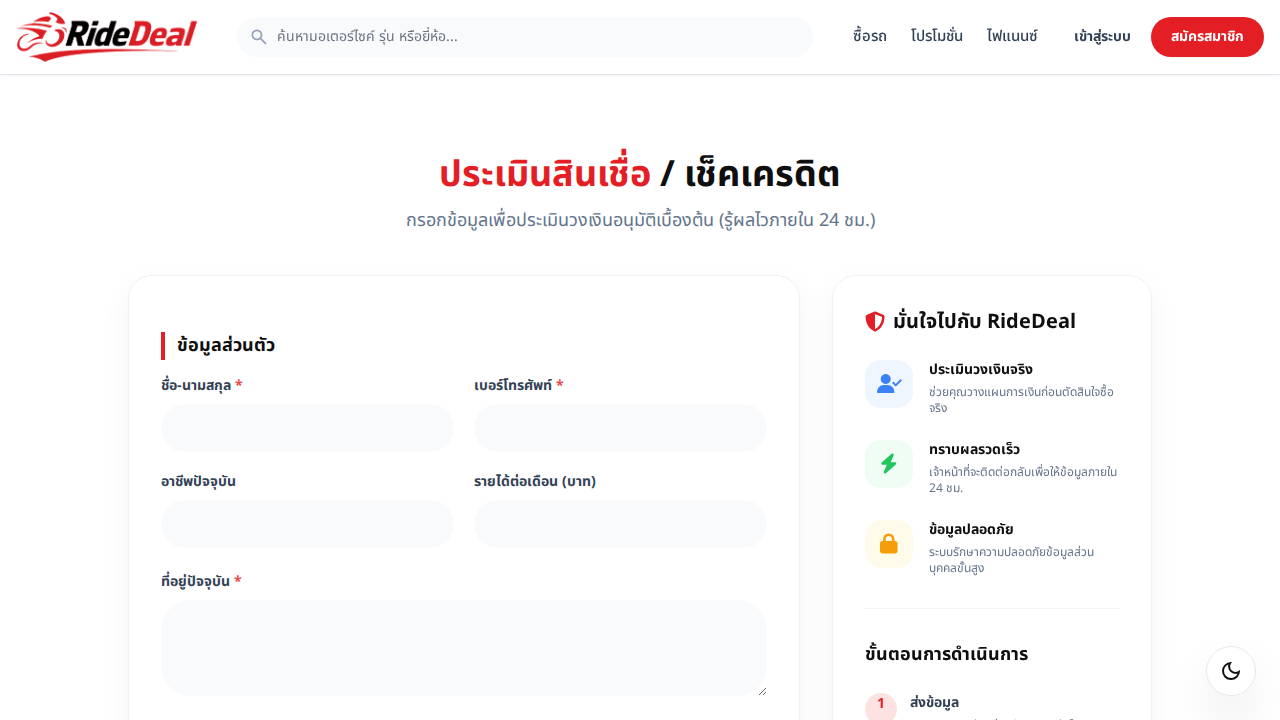
Task: Click the green lightning bolt icon
Action: coord(889,464)
